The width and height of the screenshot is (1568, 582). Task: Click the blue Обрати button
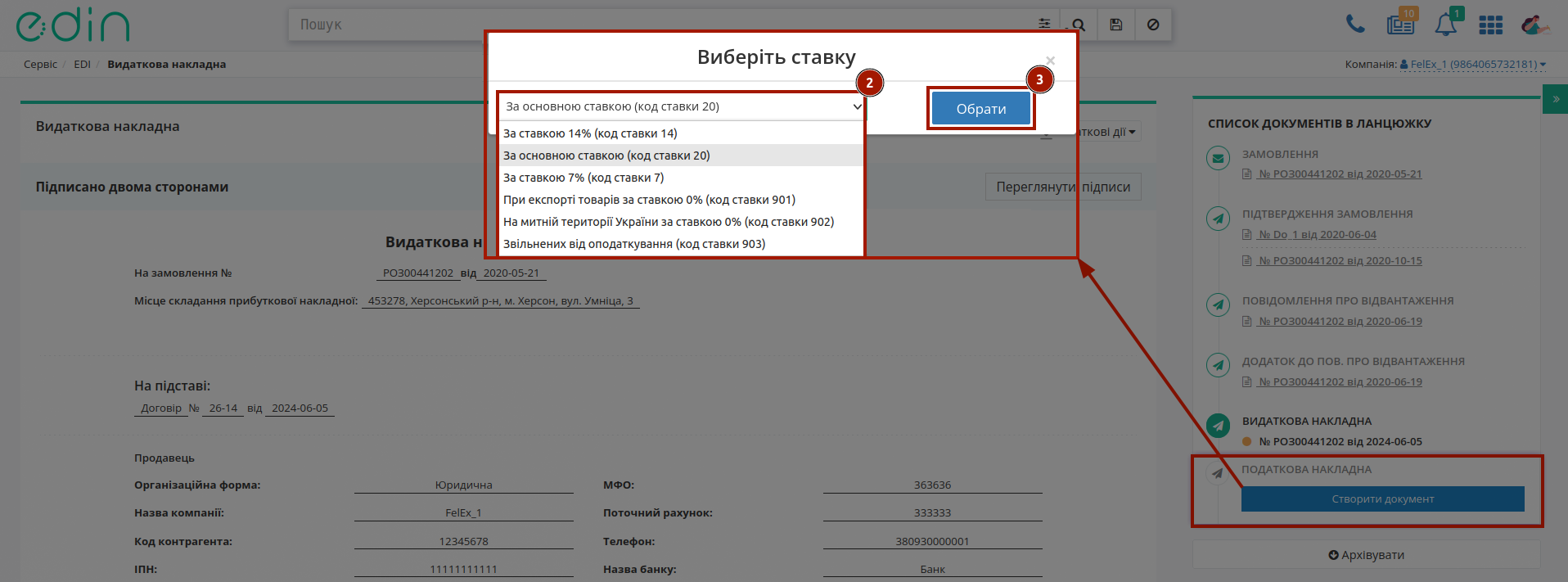[981, 109]
